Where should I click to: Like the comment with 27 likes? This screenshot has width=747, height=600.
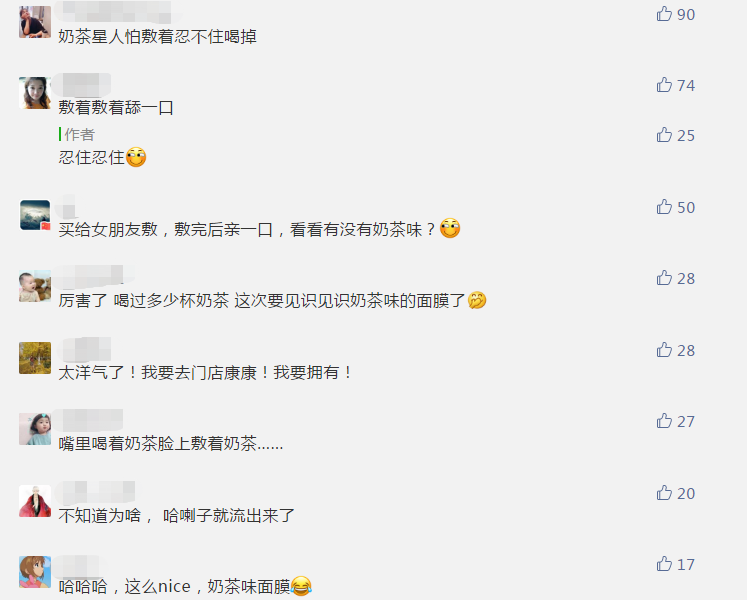point(664,421)
